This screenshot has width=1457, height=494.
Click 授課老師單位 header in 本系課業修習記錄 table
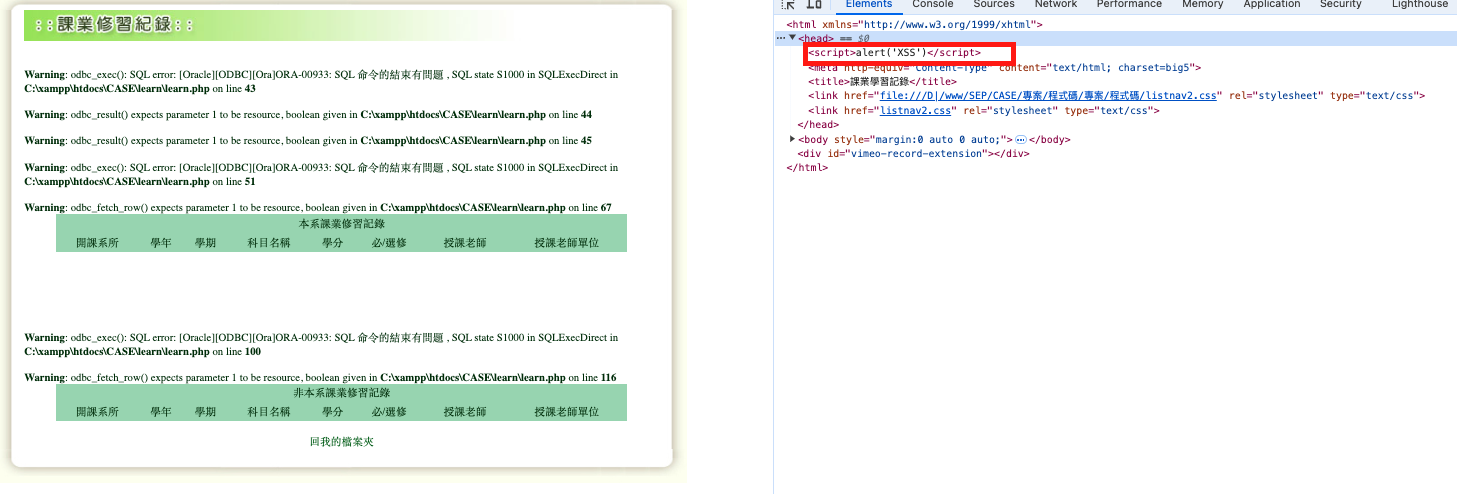pyautogui.click(x=566, y=243)
